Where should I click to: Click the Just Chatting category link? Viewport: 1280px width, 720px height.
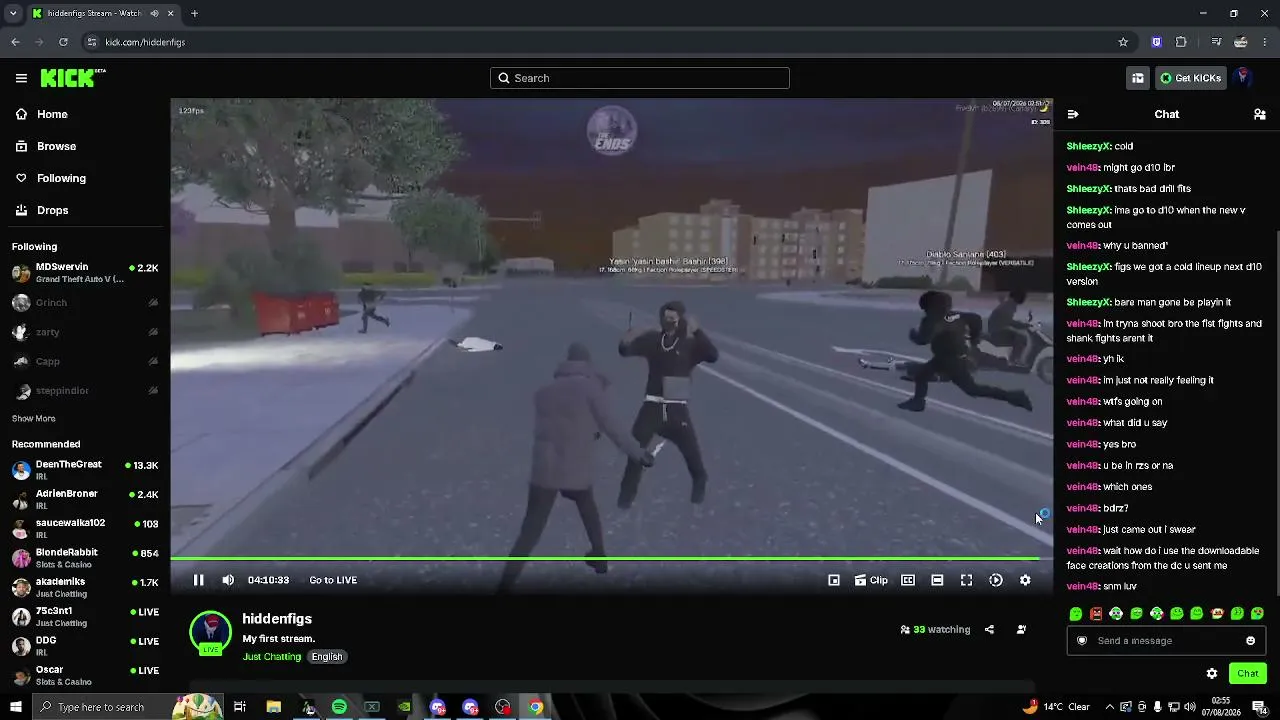(x=272, y=657)
